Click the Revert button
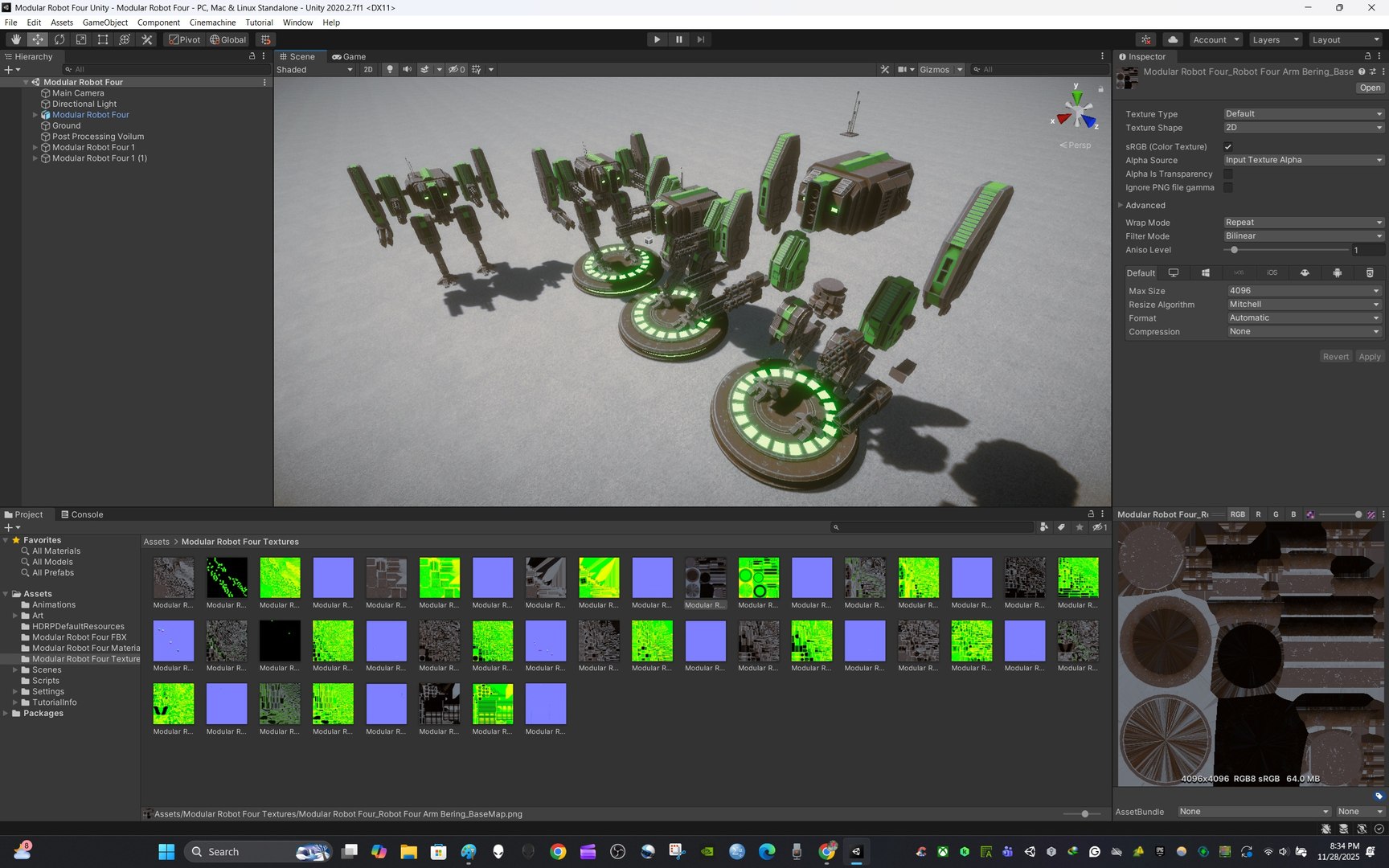Image resolution: width=1389 pixels, height=868 pixels. (1336, 357)
